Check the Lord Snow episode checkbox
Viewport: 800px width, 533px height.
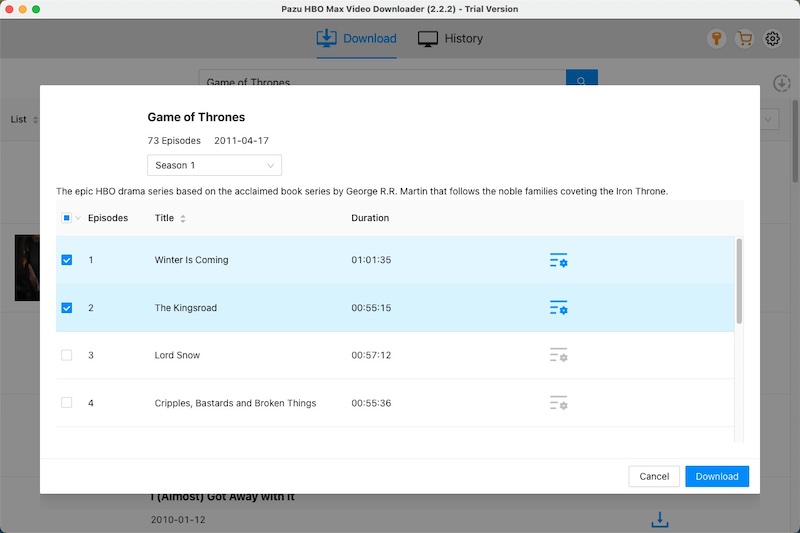coord(66,355)
